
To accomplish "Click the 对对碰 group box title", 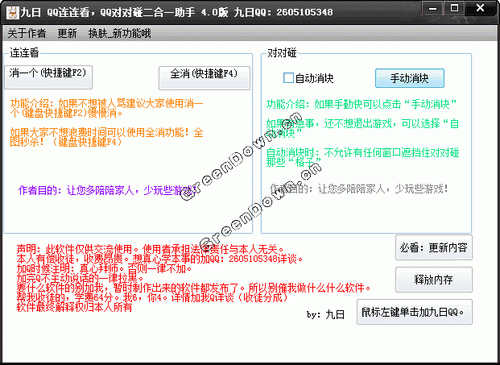I will point(282,53).
